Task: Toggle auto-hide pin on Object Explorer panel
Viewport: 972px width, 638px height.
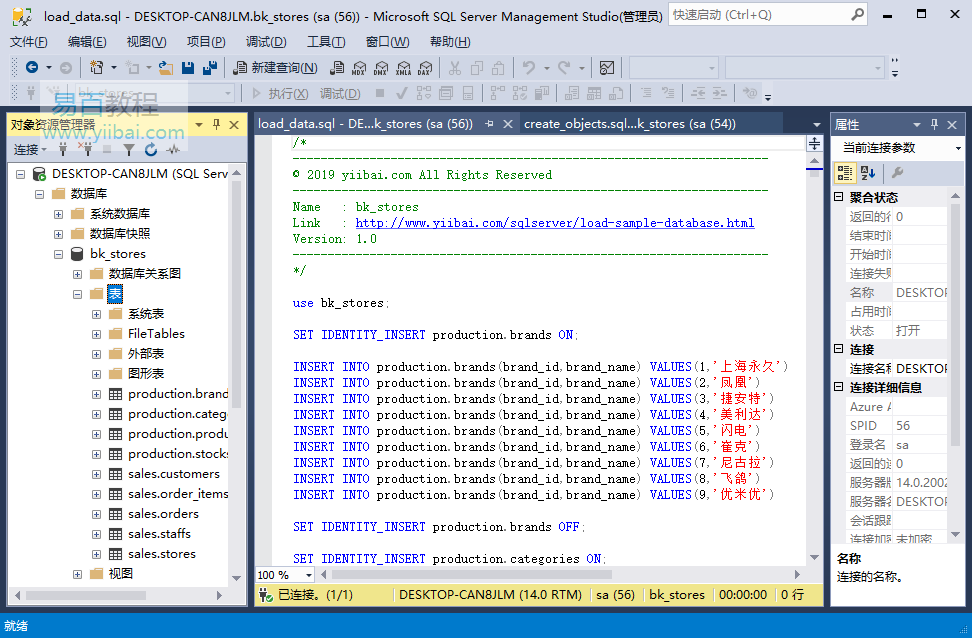Action: [216, 125]
